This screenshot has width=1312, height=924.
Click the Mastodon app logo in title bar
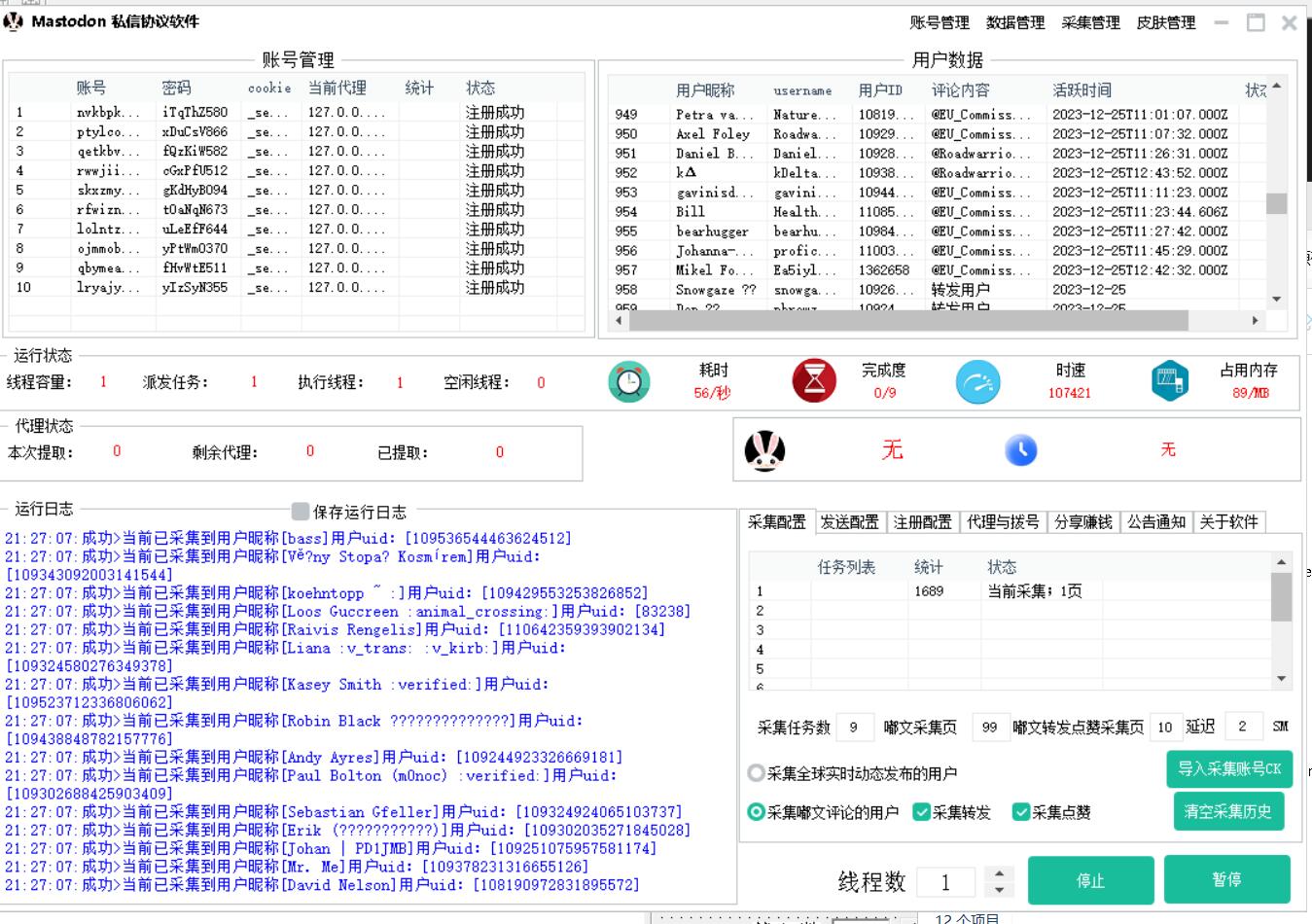pyautogui.click(x=14, y=21)
